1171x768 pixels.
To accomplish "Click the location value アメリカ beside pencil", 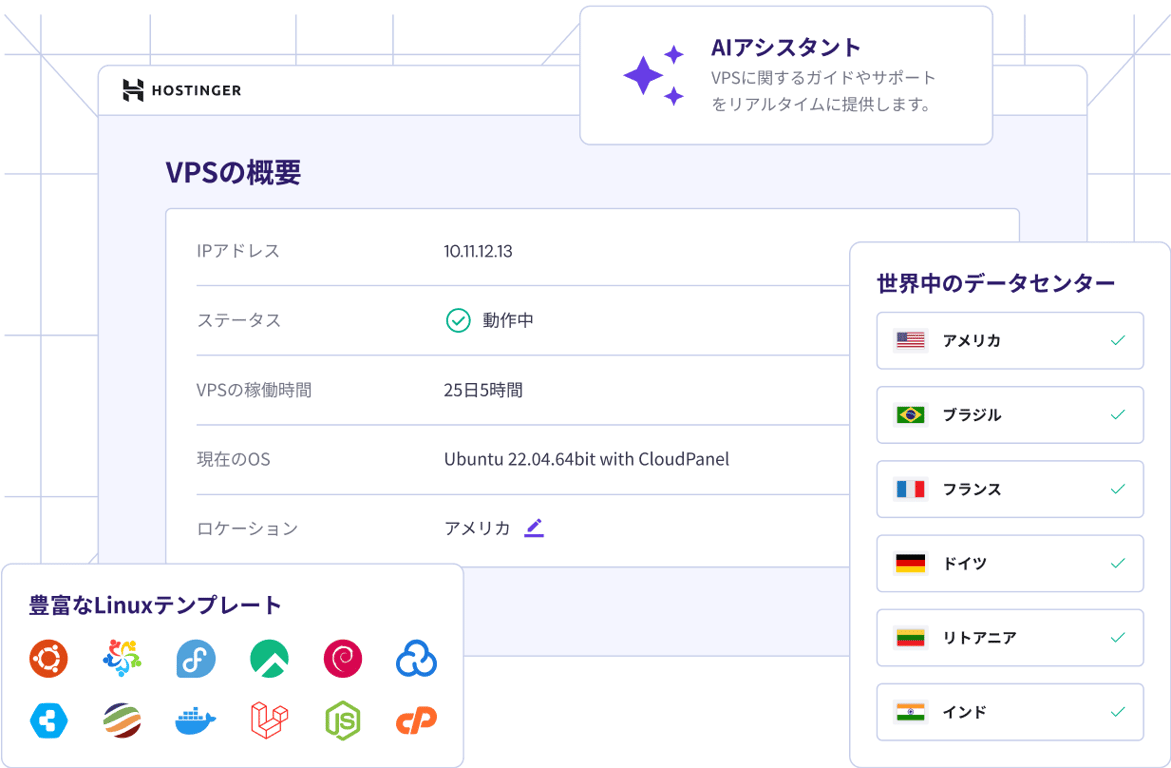I will pyautogui.click(x=477, y=528).
